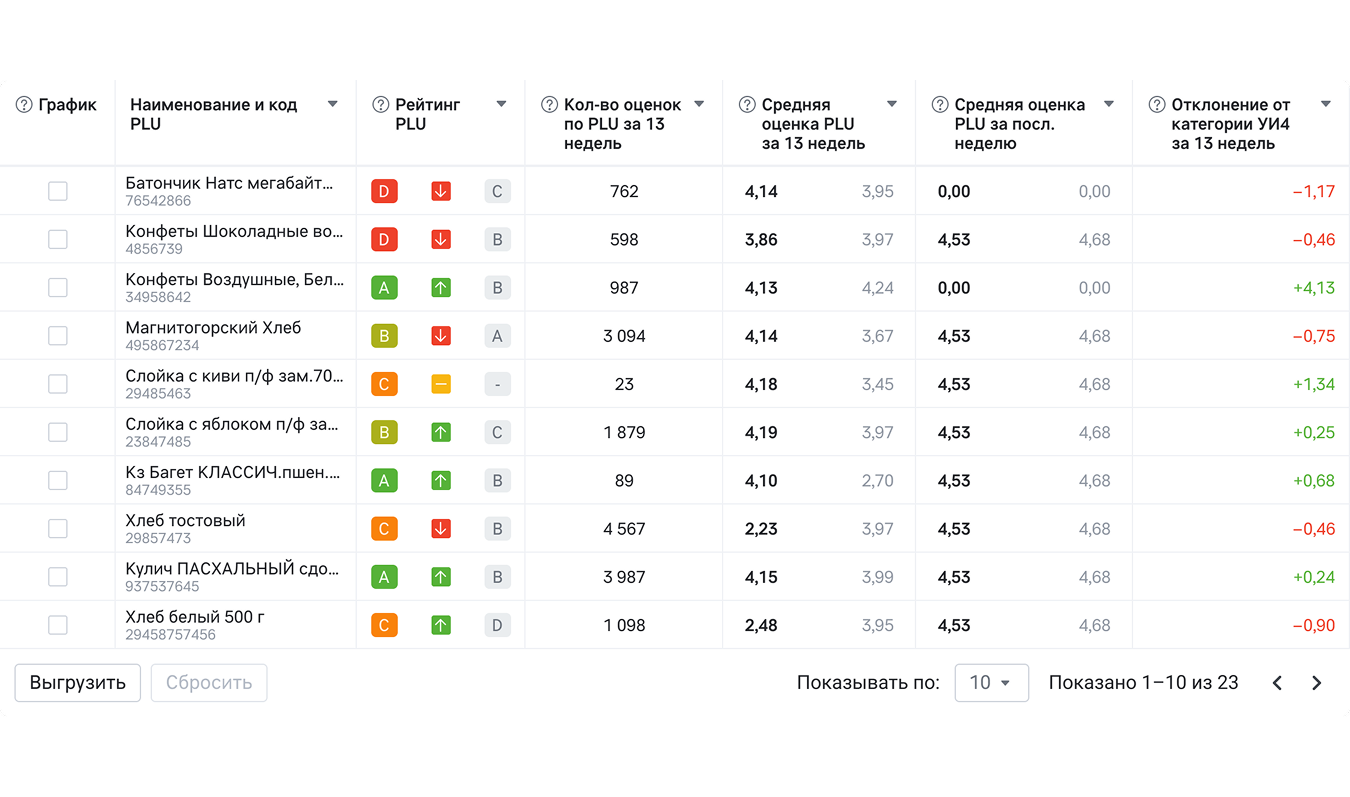Check the box for Хлеб белый 500 г
The width and height of the screenshot is (1350, 797).
point(58,625)
